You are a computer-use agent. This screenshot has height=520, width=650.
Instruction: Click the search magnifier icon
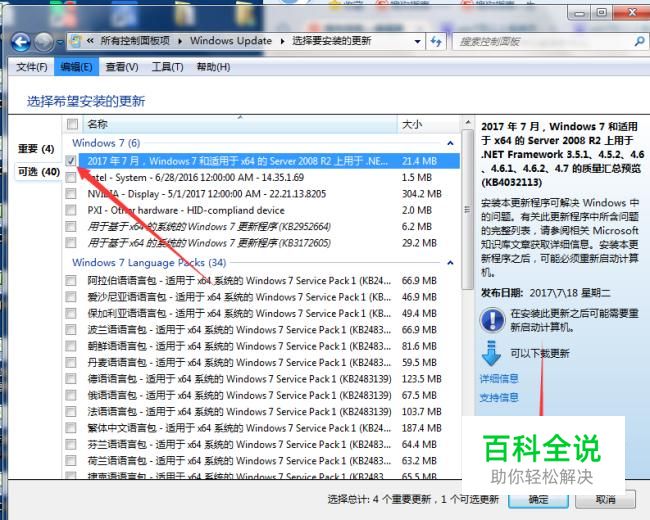639,41
